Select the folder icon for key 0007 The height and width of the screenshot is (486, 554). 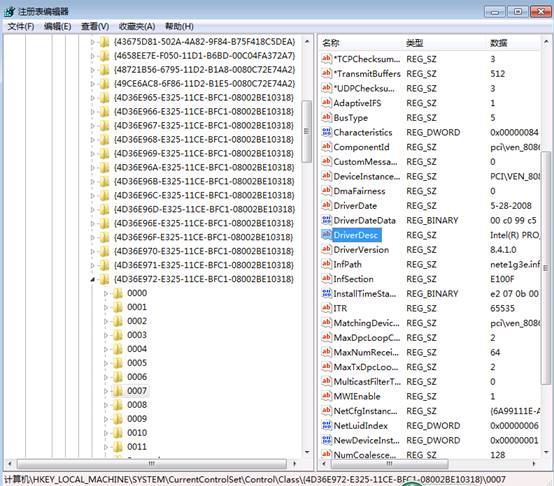118,391
